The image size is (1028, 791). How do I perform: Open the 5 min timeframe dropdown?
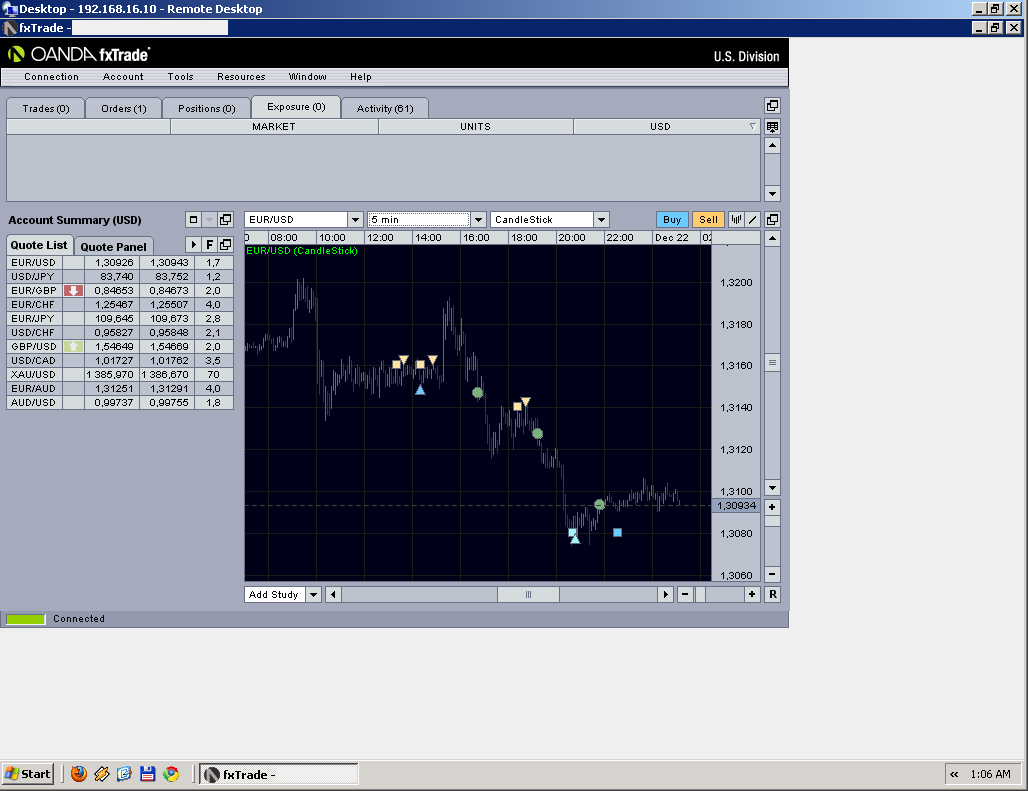tap(479, 220)
